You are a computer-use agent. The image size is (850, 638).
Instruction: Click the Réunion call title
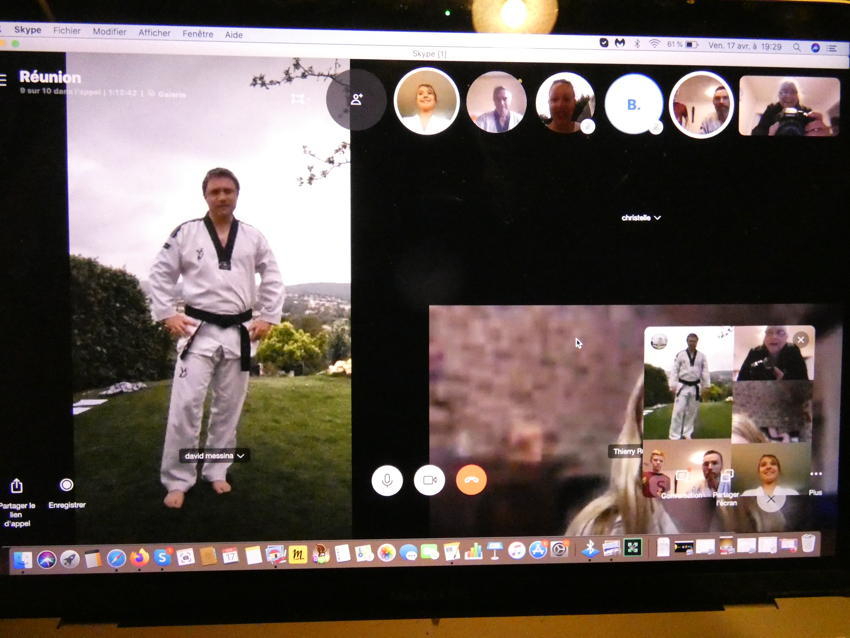click(50, 77)
